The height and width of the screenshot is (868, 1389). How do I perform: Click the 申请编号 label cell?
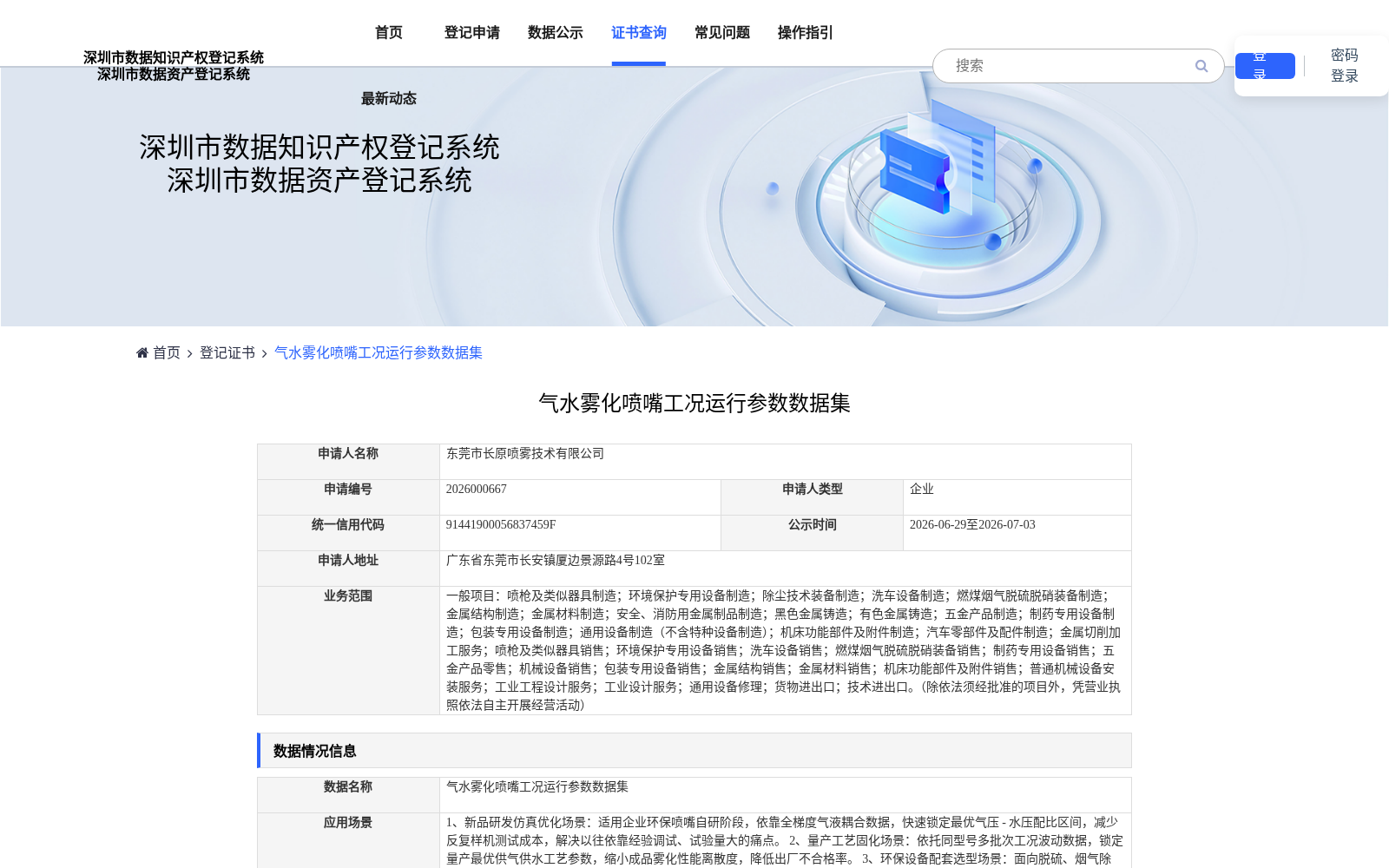pos(348,497)
